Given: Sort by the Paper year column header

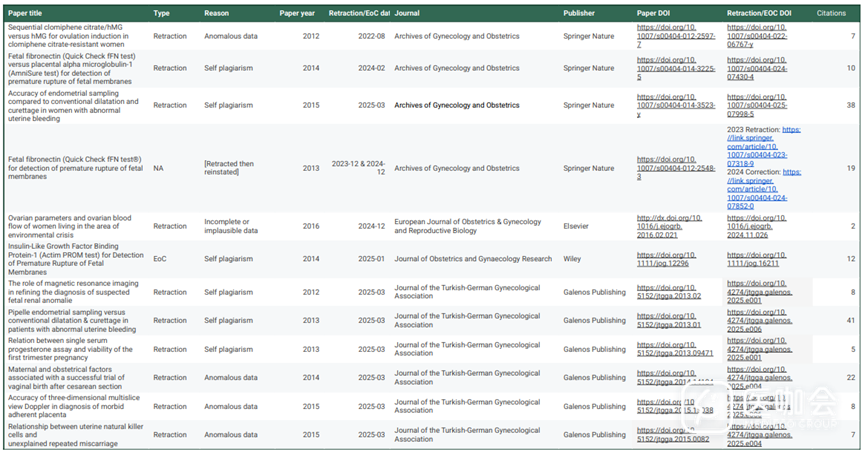Looking at the screenshot, I should point(299,14).
